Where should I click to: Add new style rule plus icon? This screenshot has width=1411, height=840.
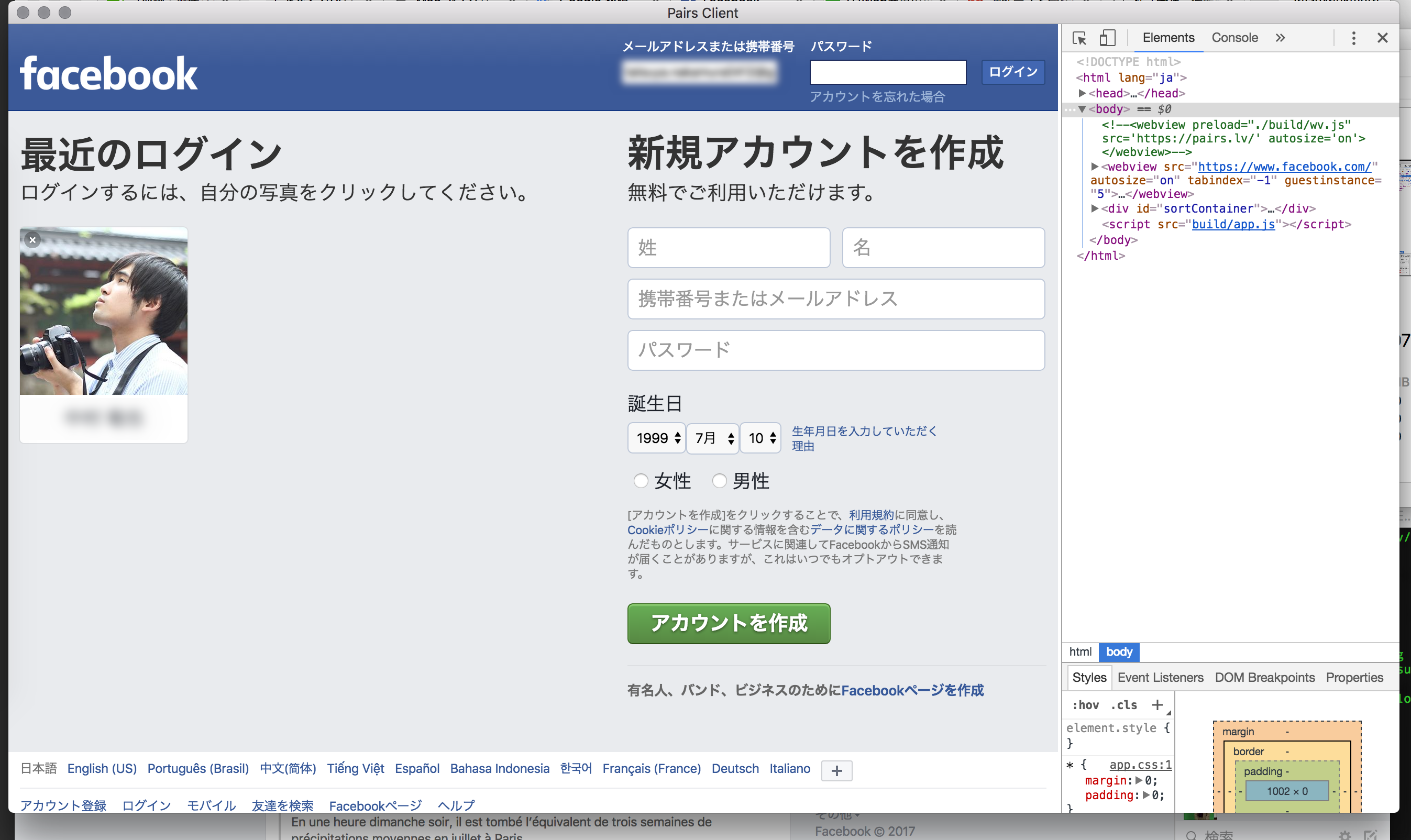(x=1157, y=705)
